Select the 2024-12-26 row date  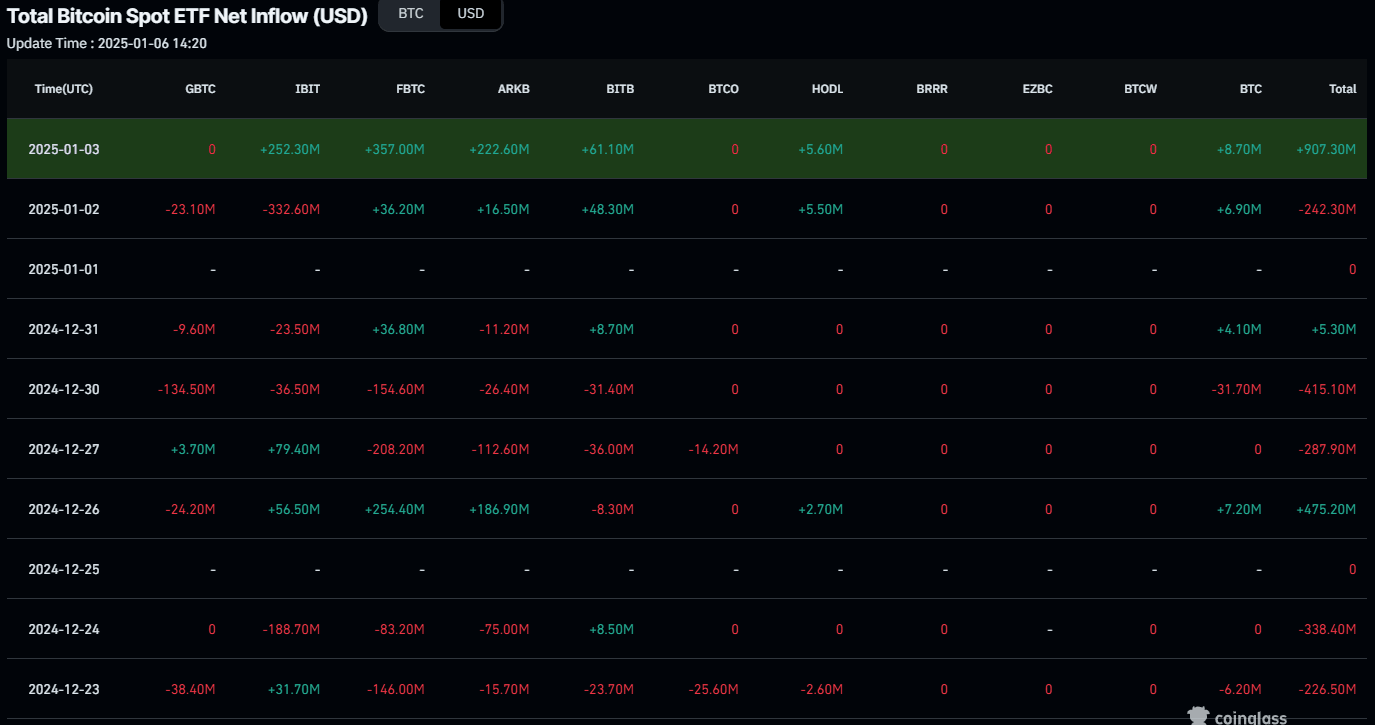[64, 509]
